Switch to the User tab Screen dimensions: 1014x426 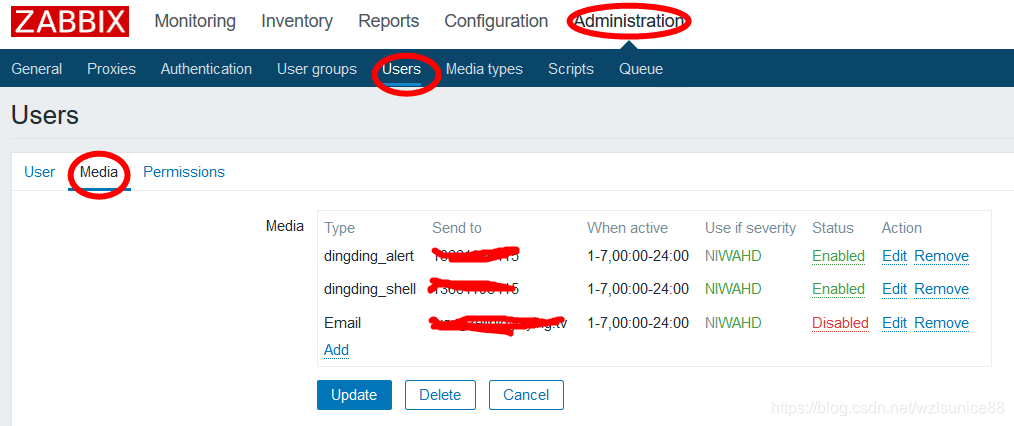(39, 172)
